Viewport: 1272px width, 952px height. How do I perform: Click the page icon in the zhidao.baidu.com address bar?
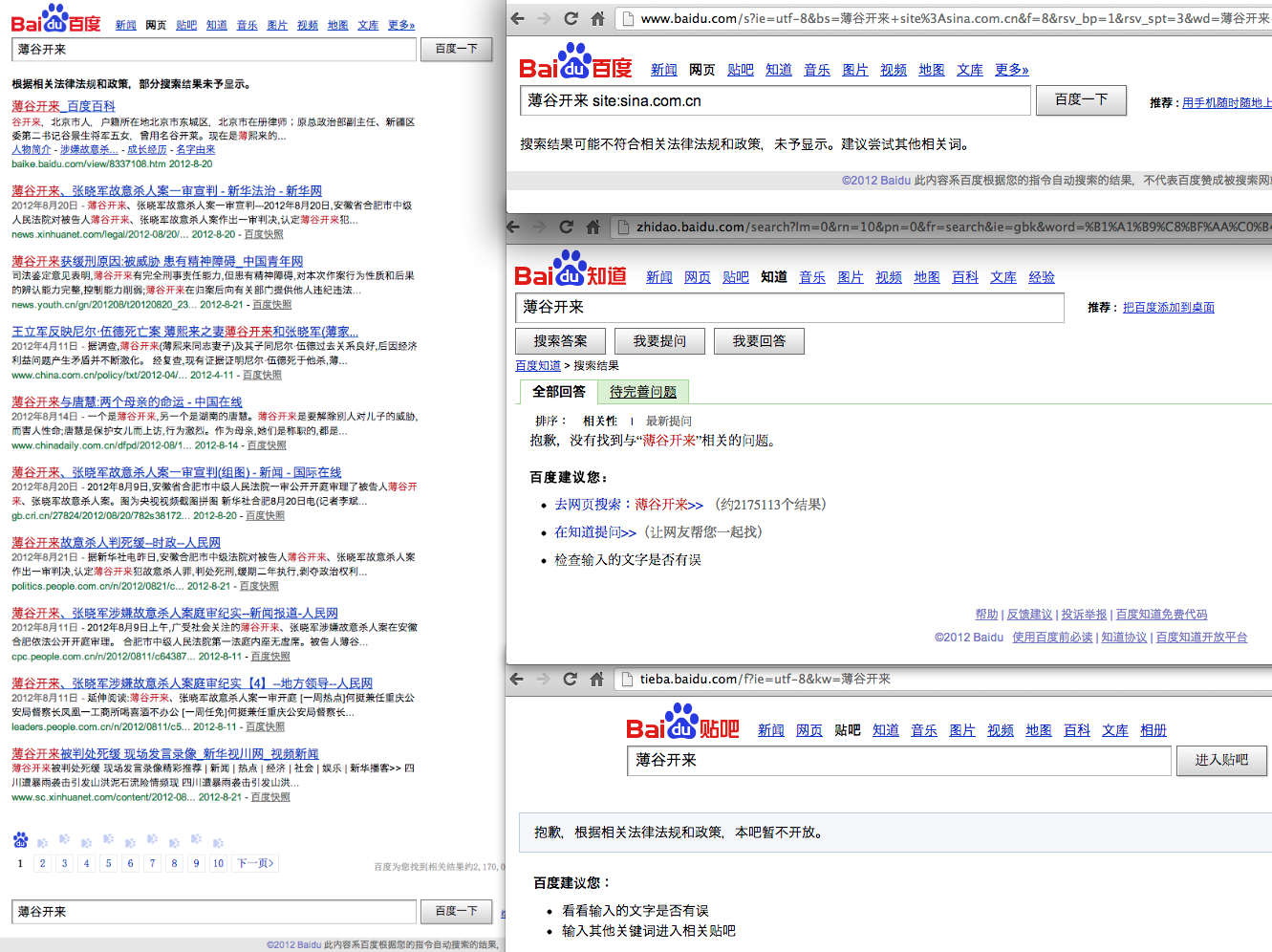pyautogui.click(x=622, y=227)
